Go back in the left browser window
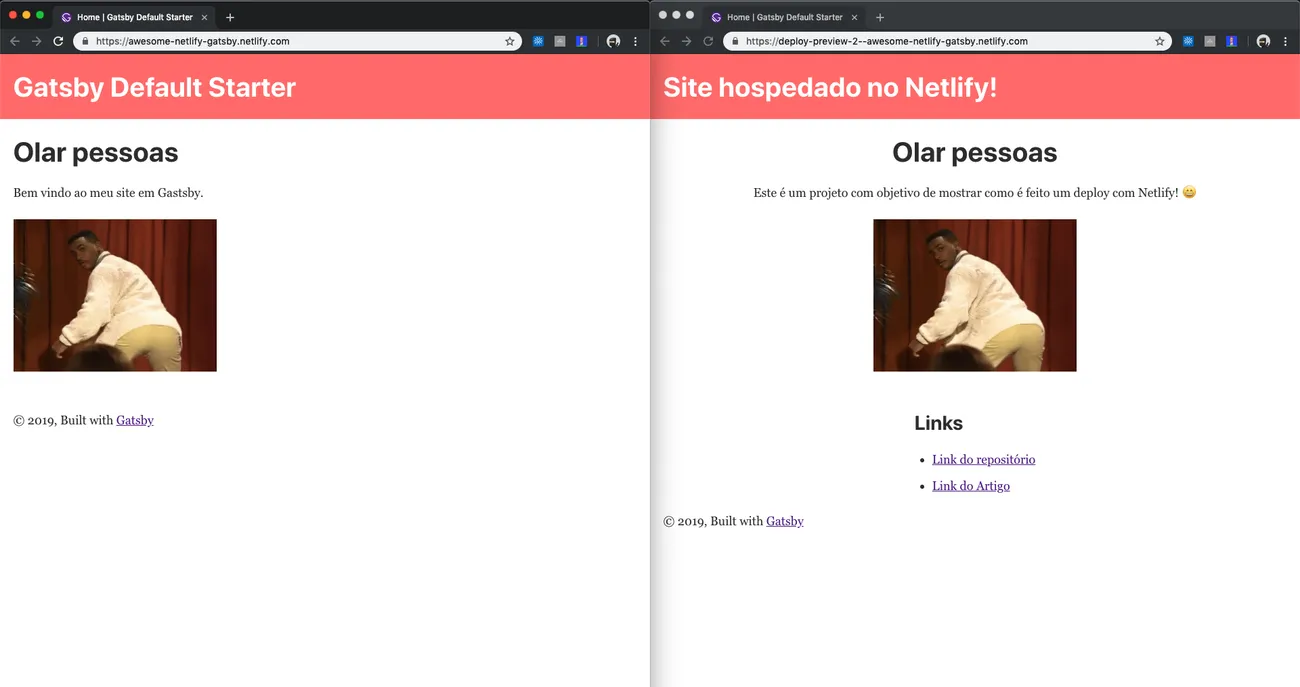The height and width of the screenshot is (687, 1300). click(x=14, y=41)
